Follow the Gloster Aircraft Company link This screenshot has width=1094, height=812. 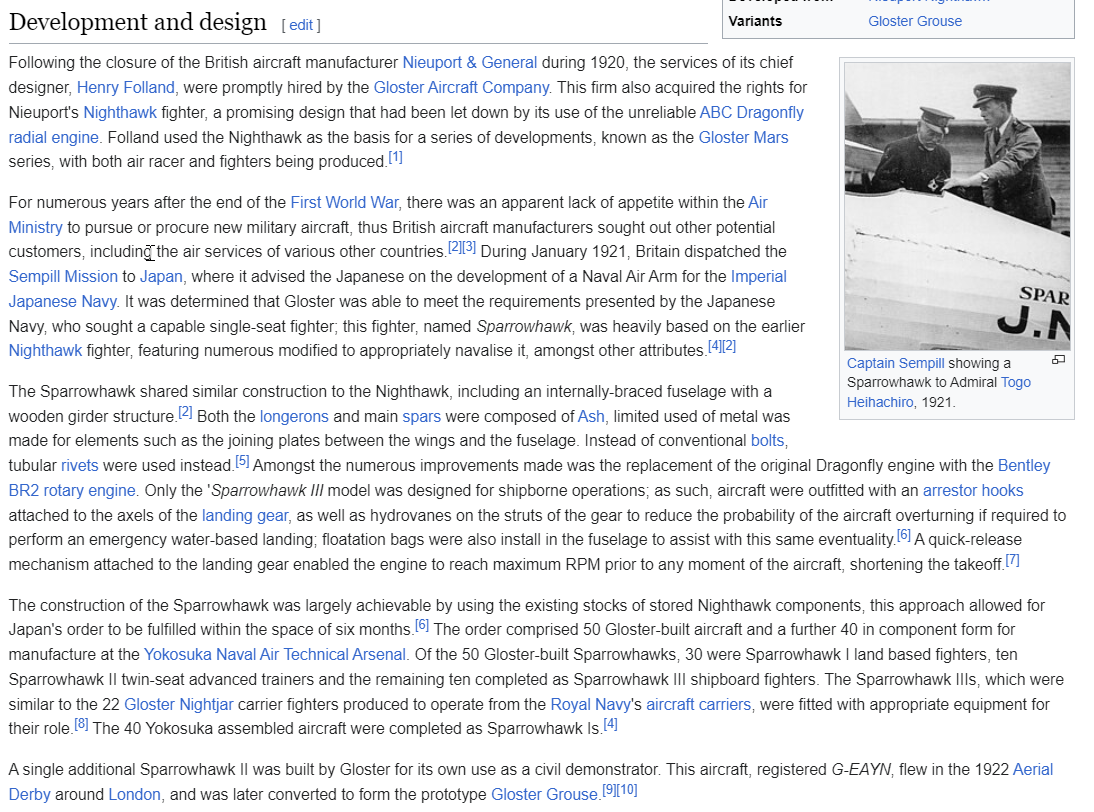461,87
